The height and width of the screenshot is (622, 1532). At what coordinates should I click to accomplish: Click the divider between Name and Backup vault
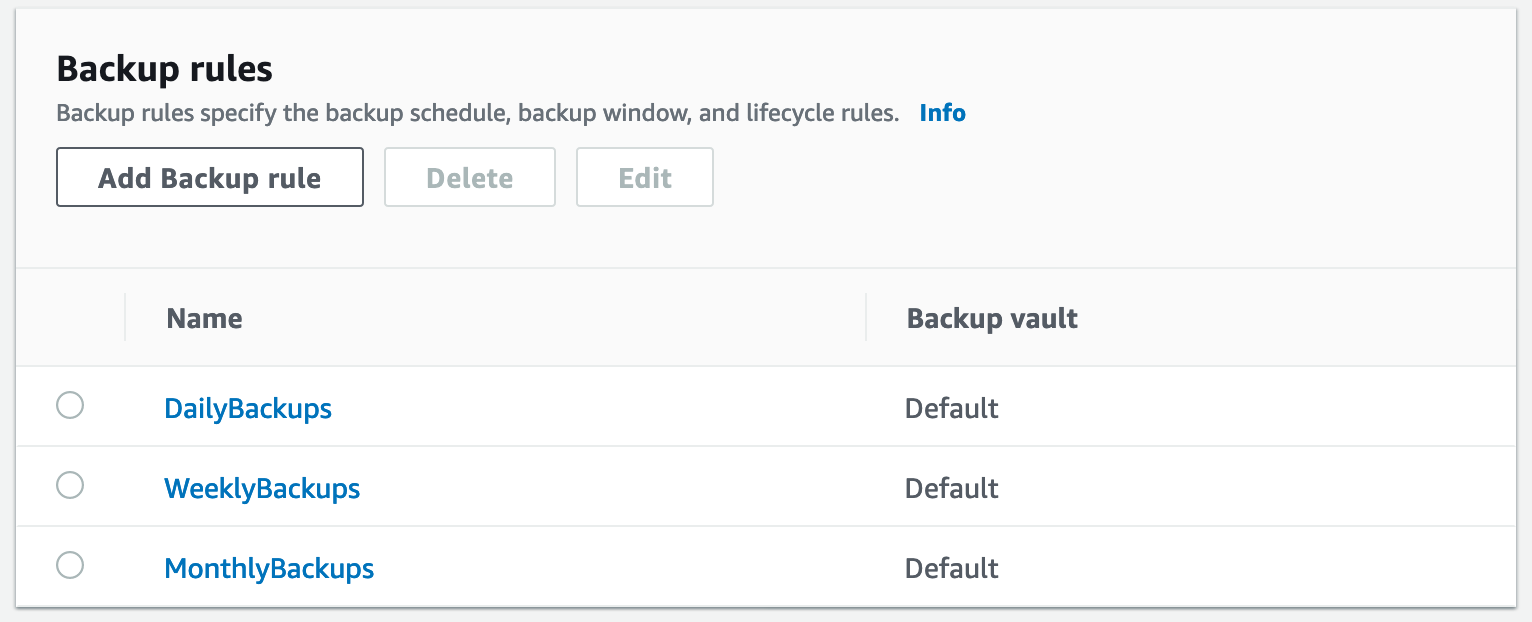[x=866, y=318]
